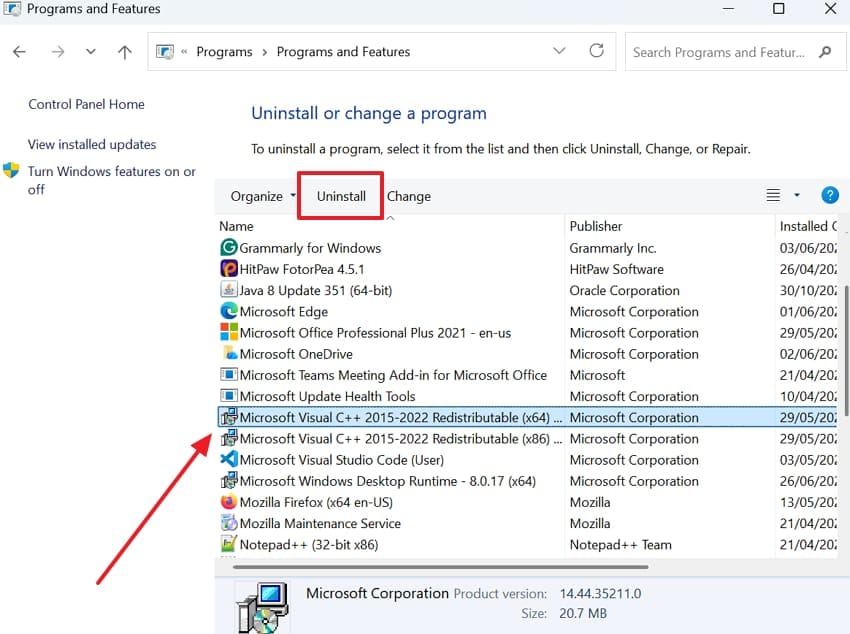This screenshot has width=850, height=634.
Task: Open more view options dropdown arrow
Action: (x=797, y=195)
